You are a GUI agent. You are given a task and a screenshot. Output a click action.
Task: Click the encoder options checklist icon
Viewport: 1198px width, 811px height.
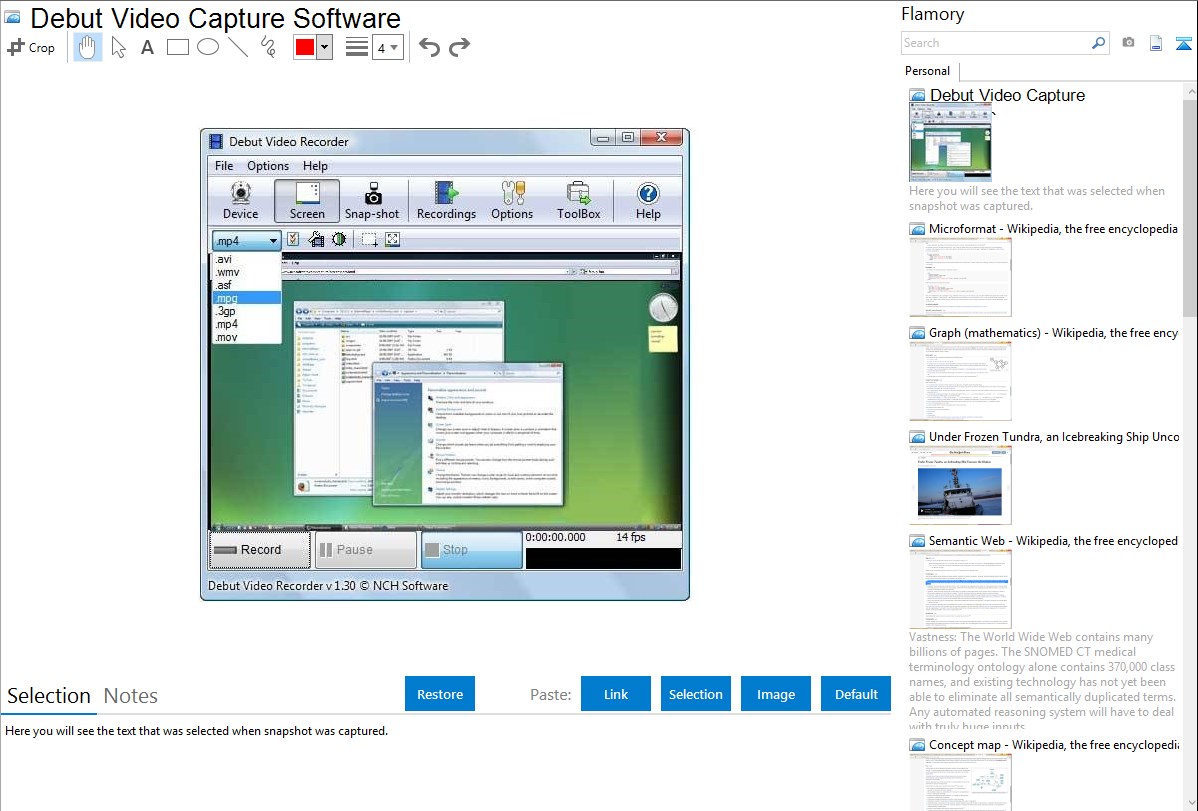point(293,239)
